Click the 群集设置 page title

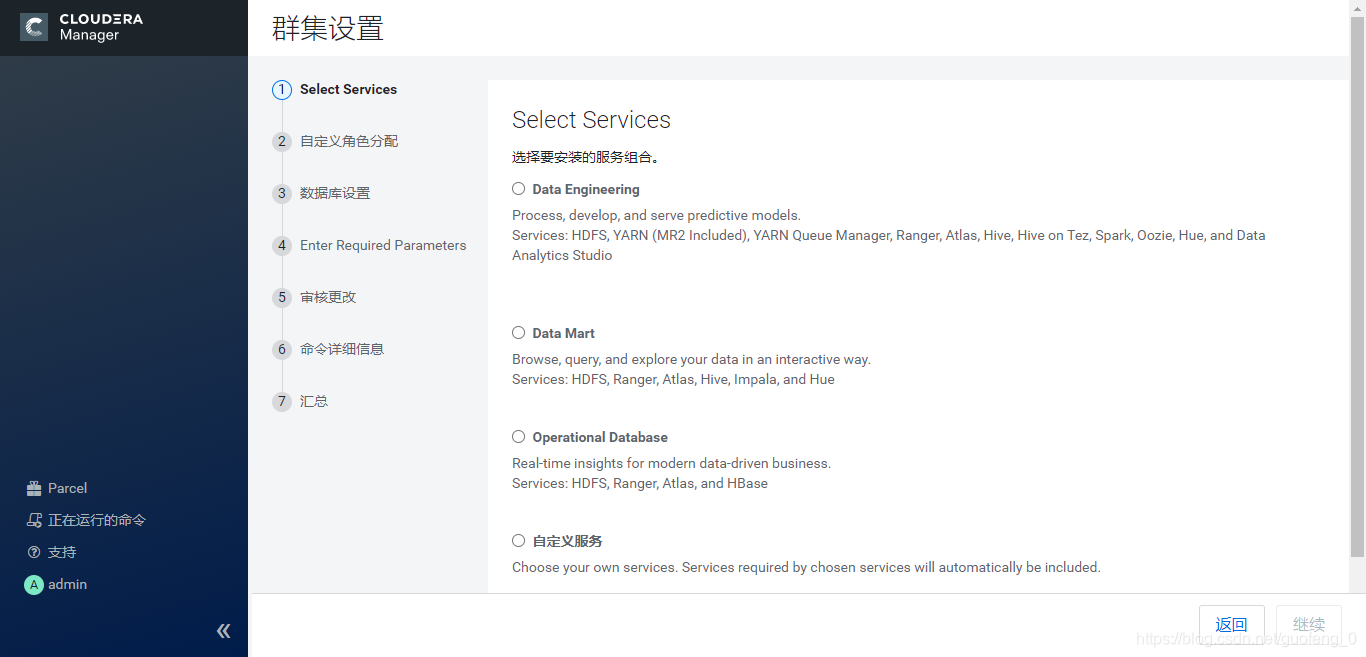click(x=328, y=28)
